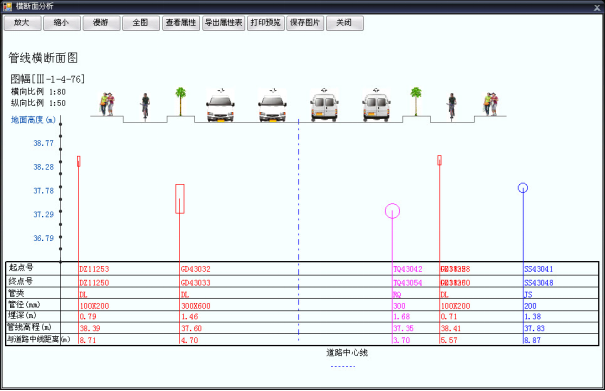The image size is (605, 391).
Task: Click the 关闭 button in the toolbar
Action: [345, 23]
